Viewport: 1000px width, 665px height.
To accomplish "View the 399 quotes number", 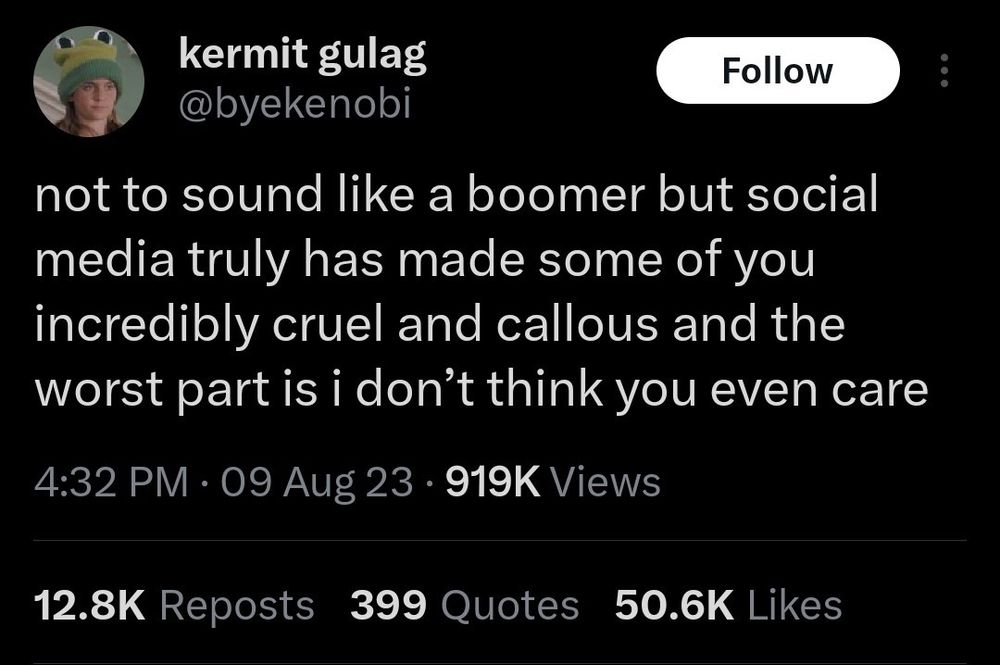I will pos(388,605).
